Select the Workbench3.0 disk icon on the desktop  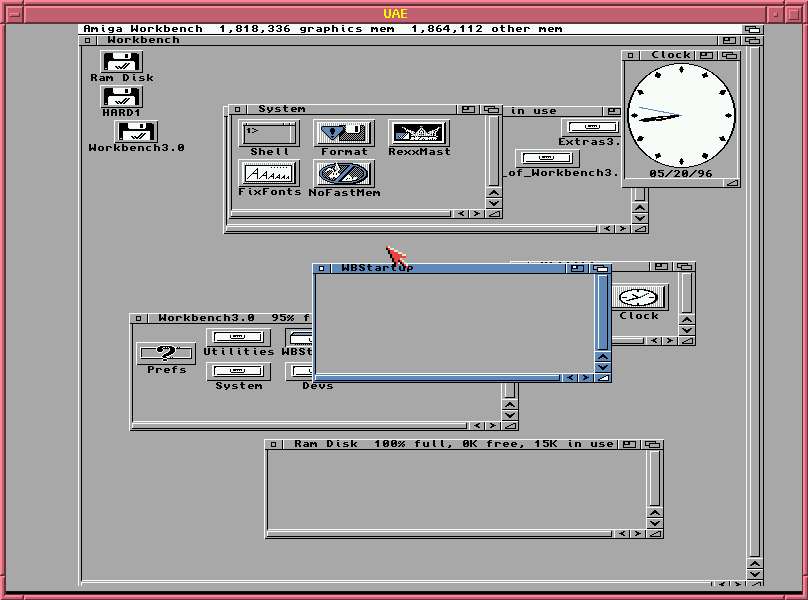[x=136, y=131]
